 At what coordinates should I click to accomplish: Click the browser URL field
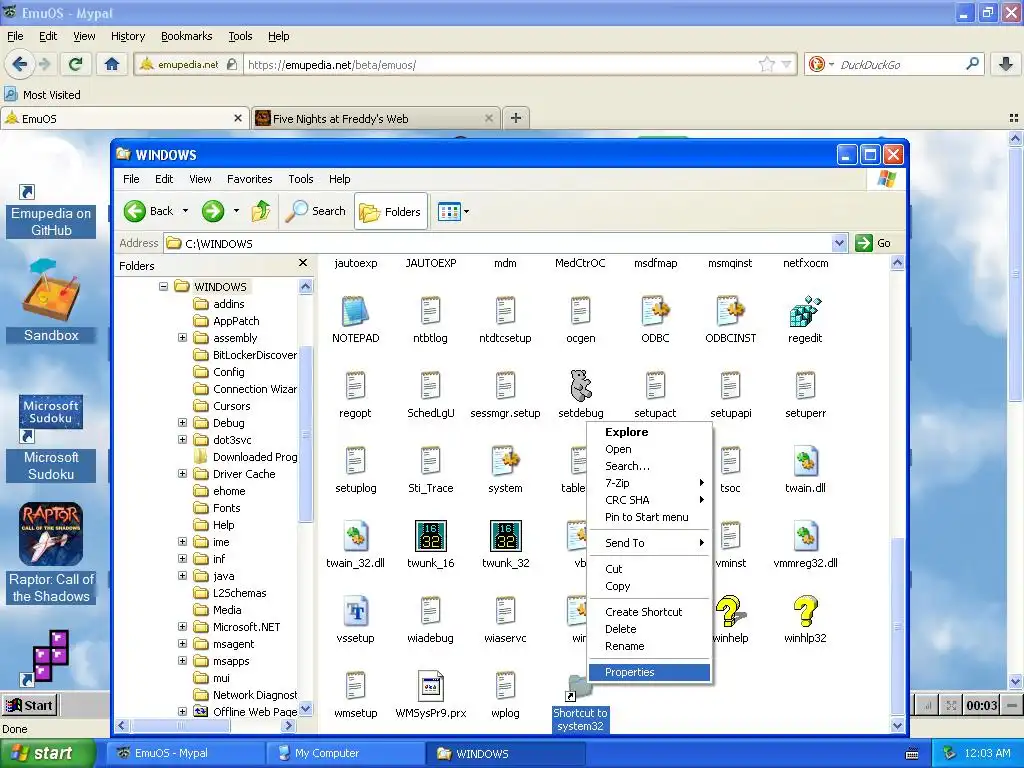tap(500, 64)
